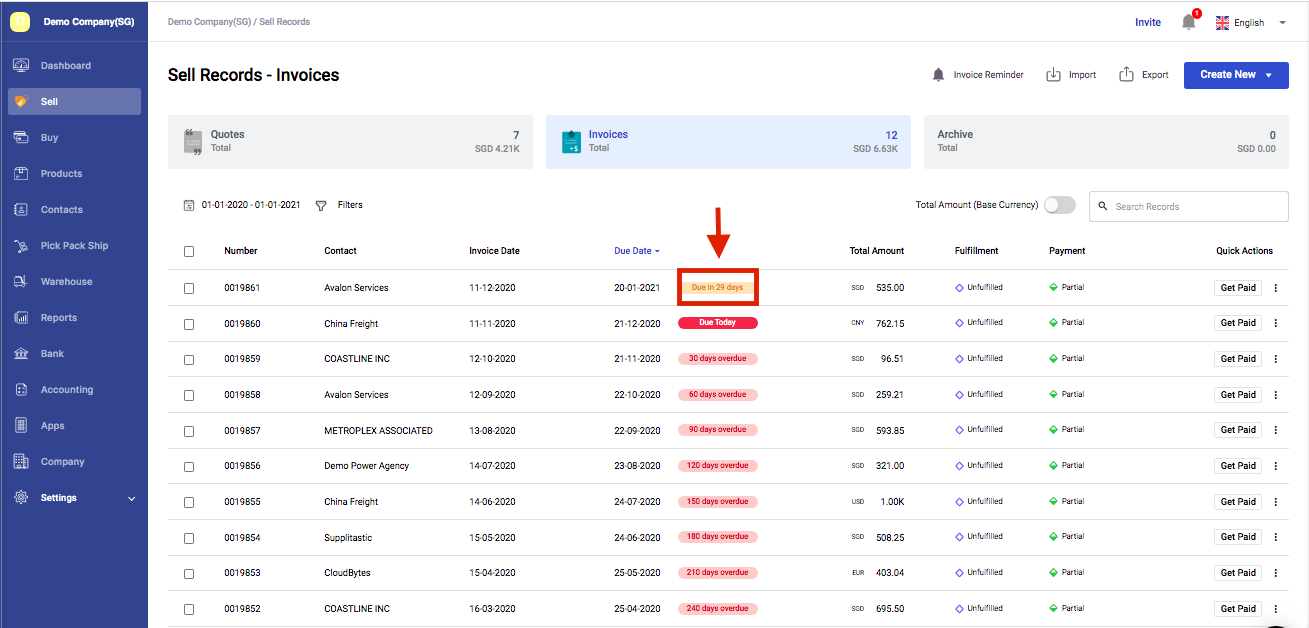Click Get Paid for invoice 0019861

coord(1238,288)
